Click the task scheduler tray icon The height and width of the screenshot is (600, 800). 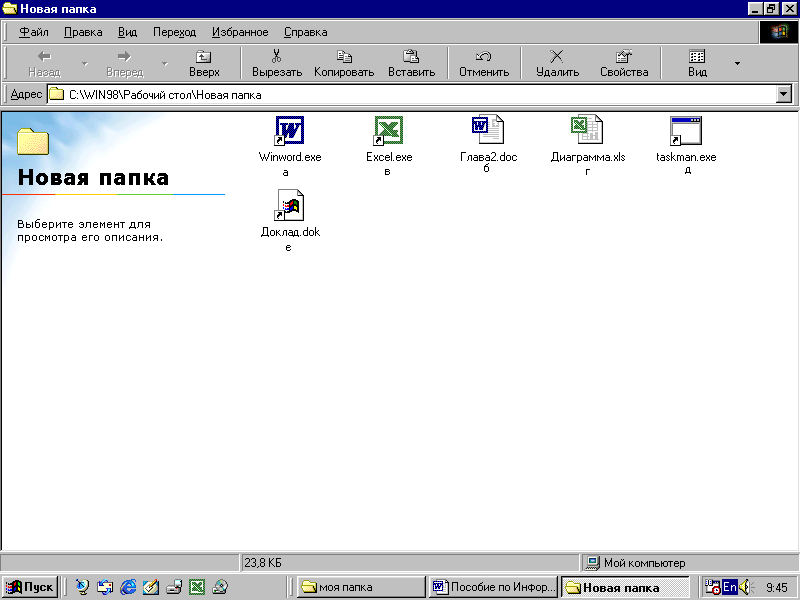point(712,587)
